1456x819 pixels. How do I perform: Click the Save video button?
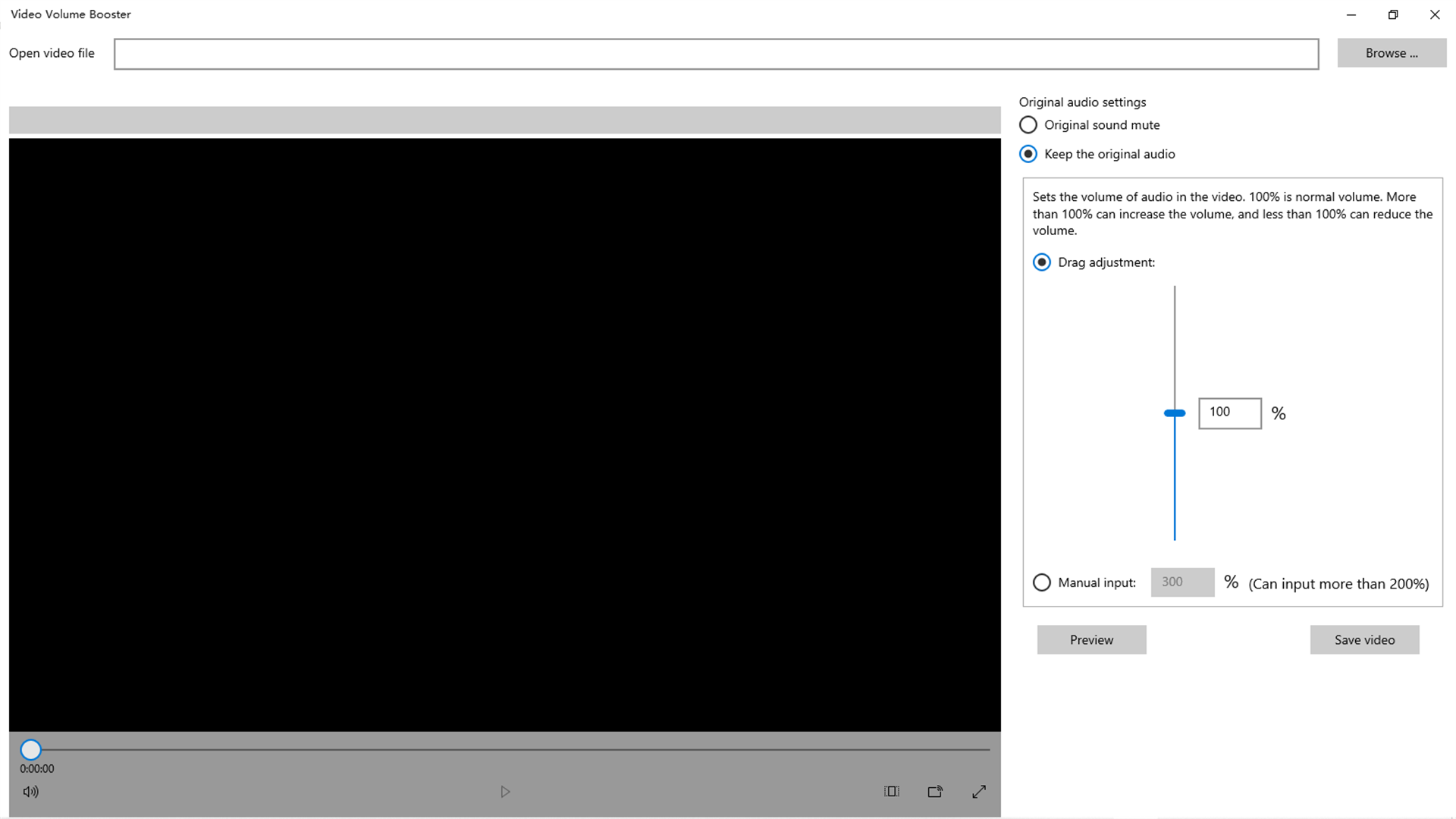1364,640
